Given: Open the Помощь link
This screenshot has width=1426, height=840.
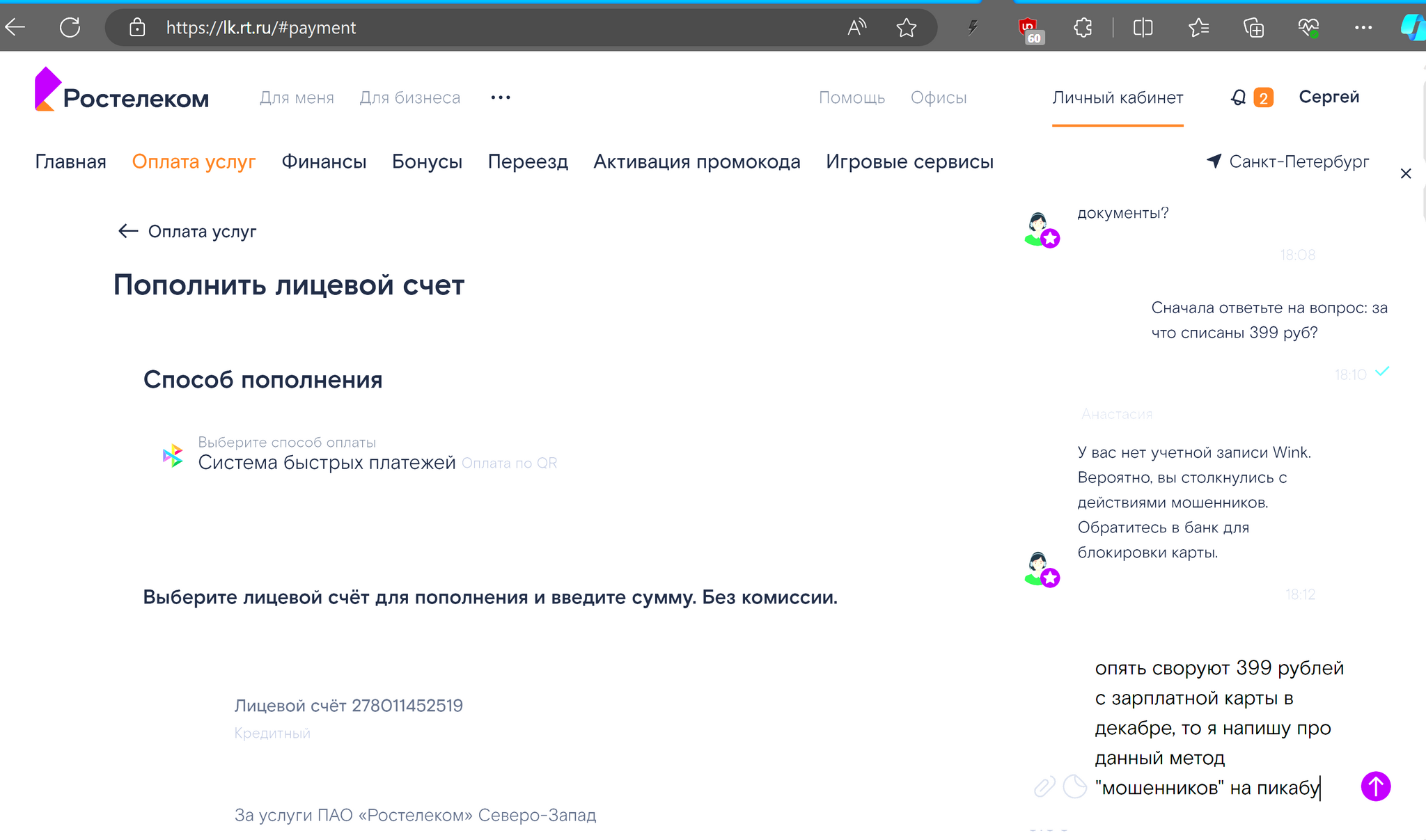Looking at the screenshot, I should click(852, 97).
